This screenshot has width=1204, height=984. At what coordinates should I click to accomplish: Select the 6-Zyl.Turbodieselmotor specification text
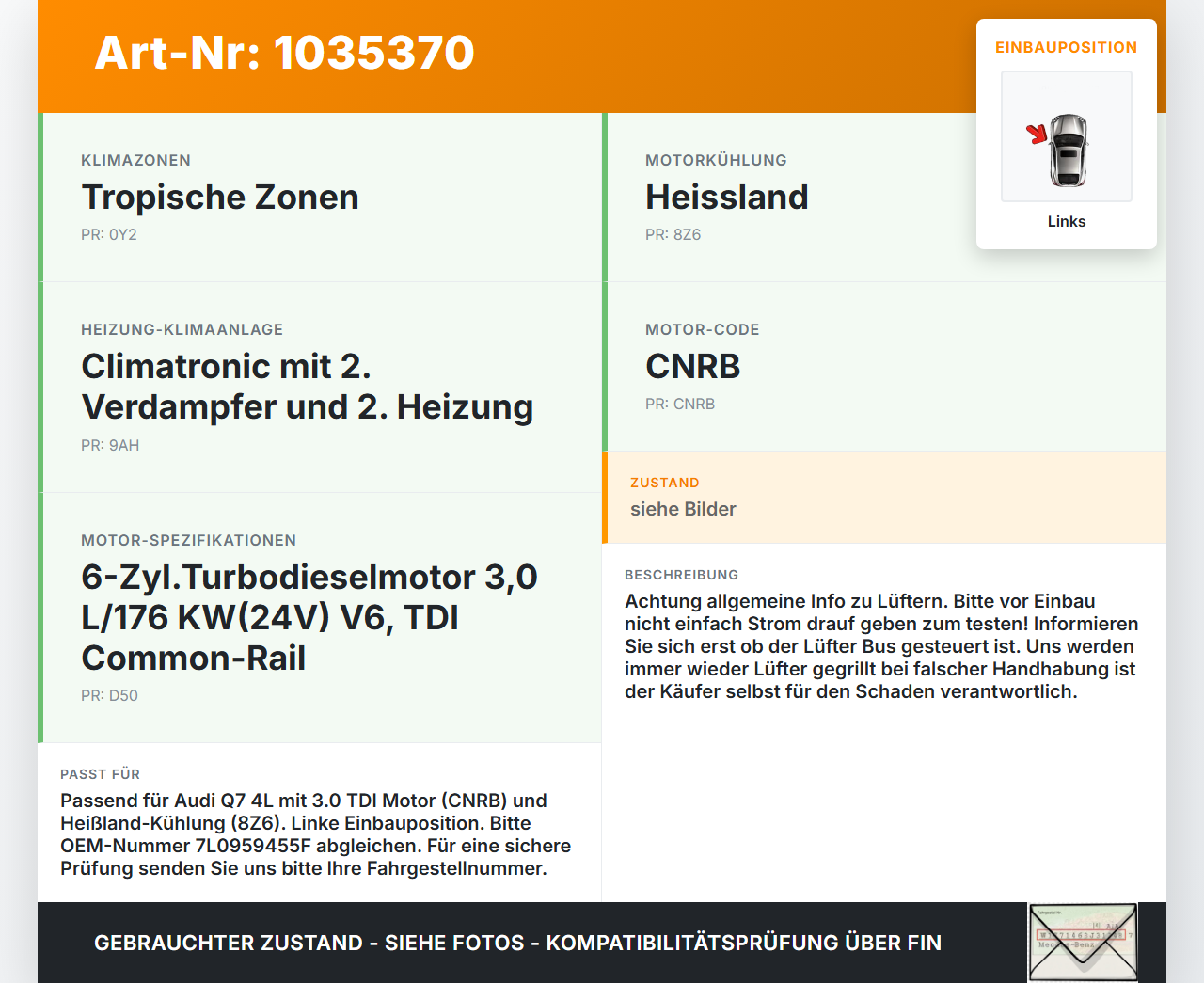309,617
